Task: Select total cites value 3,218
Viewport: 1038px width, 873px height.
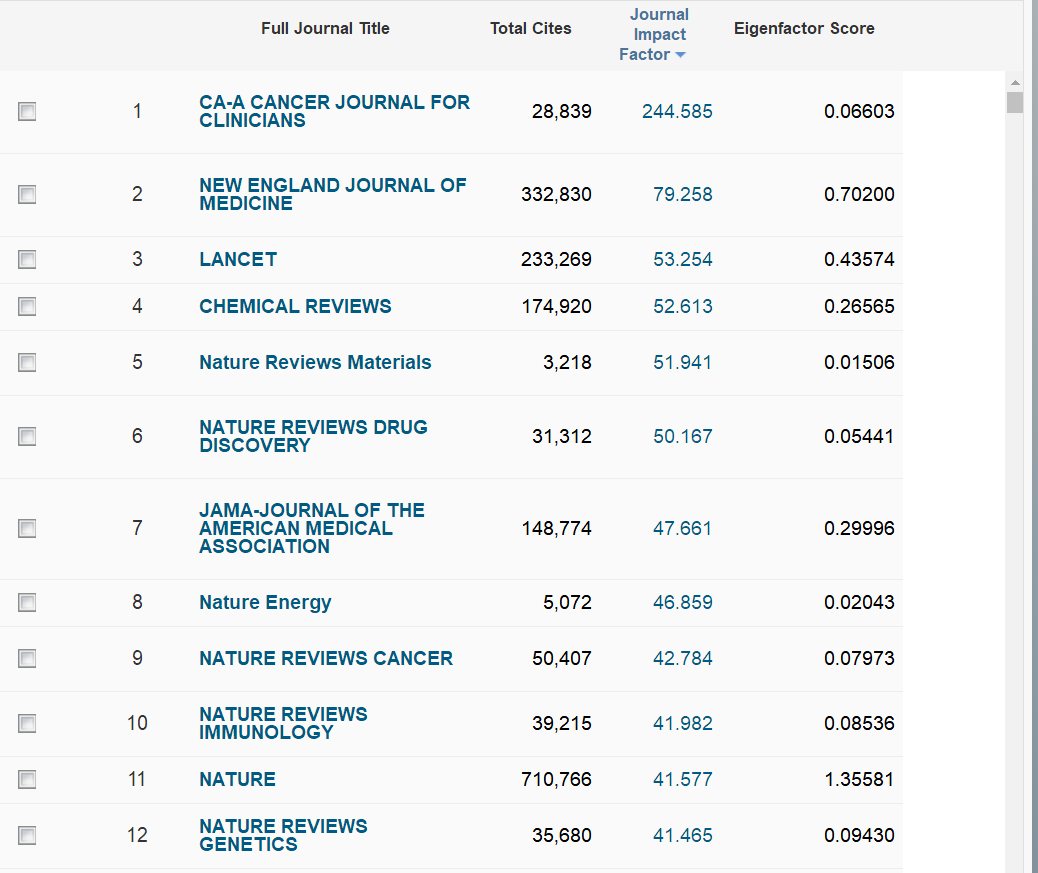Action: click(567, 363)
